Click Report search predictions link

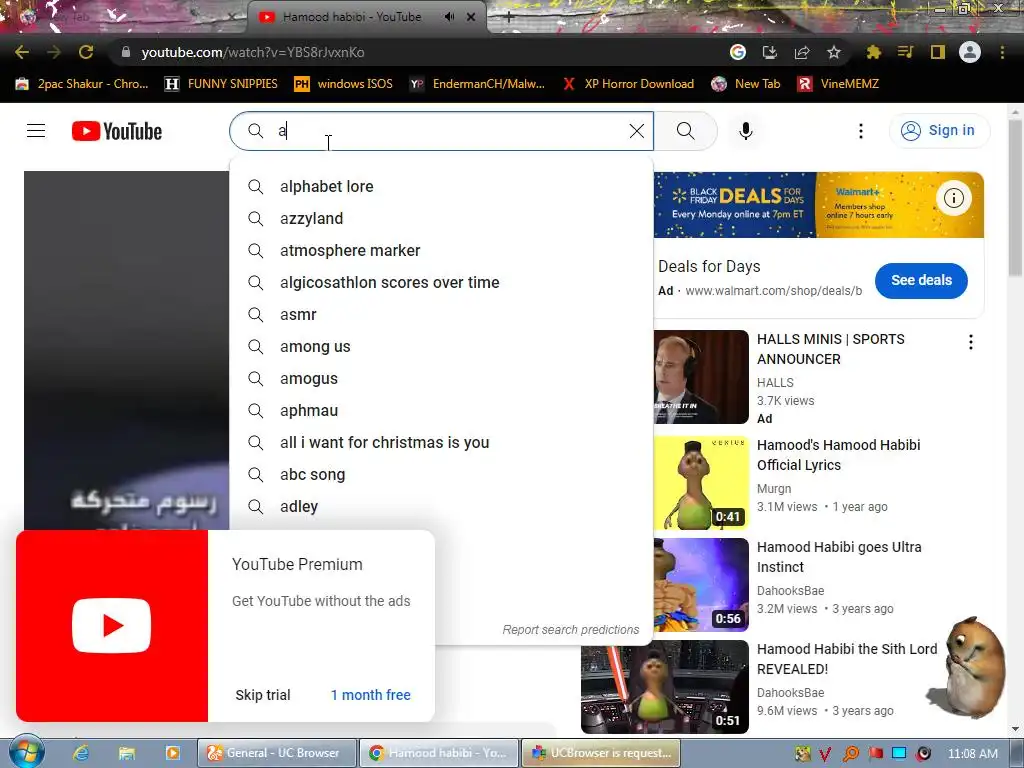click(571, 630)
